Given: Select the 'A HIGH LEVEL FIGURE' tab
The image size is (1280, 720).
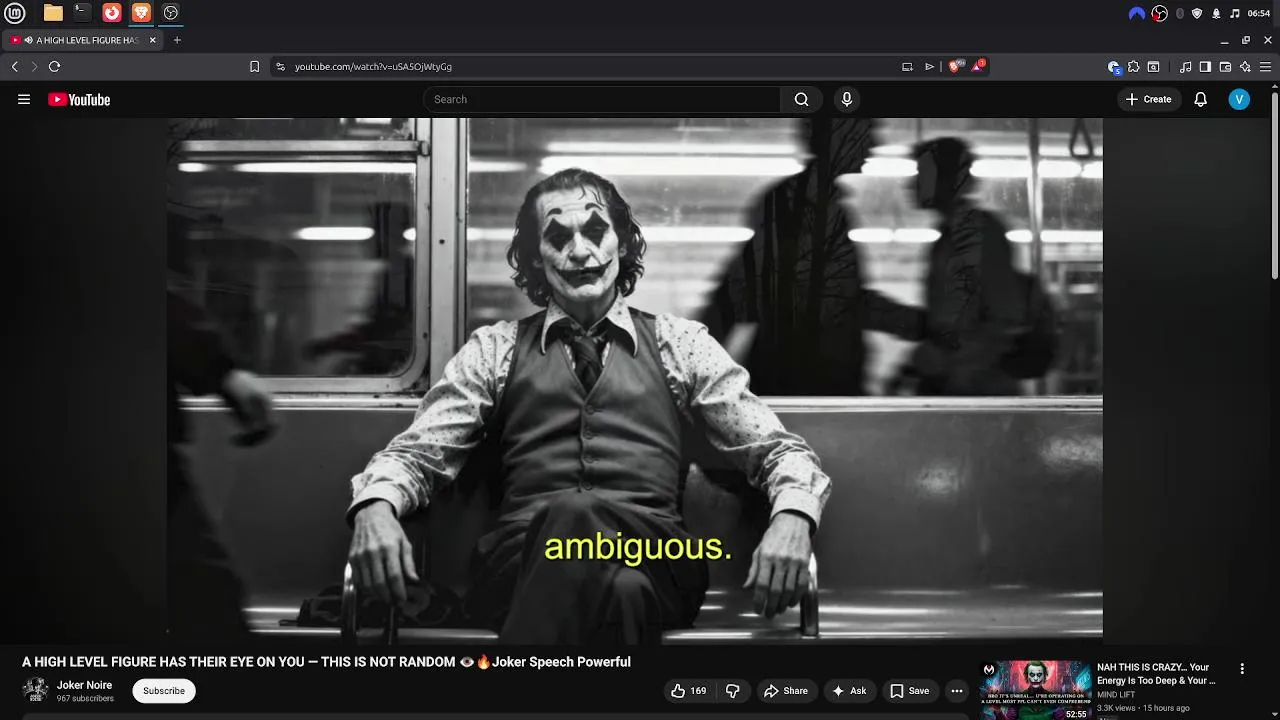Looking at the screenshot, I should coord(83,40).
